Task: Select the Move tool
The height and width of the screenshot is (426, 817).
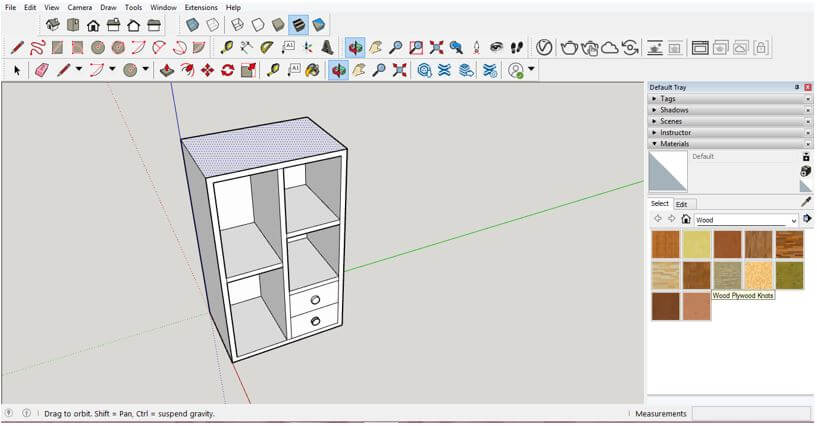Action: pos(207,70)
